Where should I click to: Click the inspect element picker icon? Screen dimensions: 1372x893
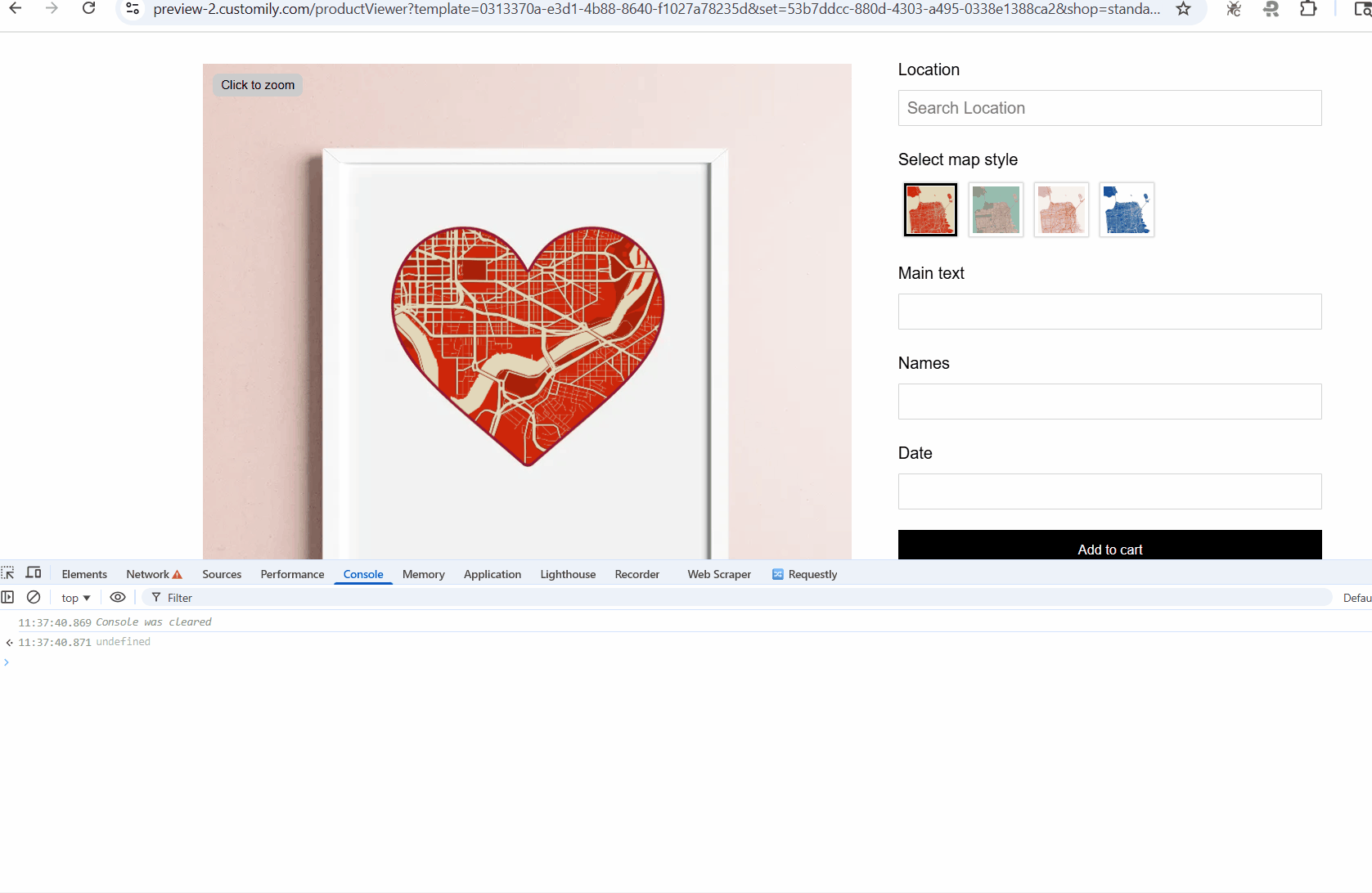[x=8, y=573]
